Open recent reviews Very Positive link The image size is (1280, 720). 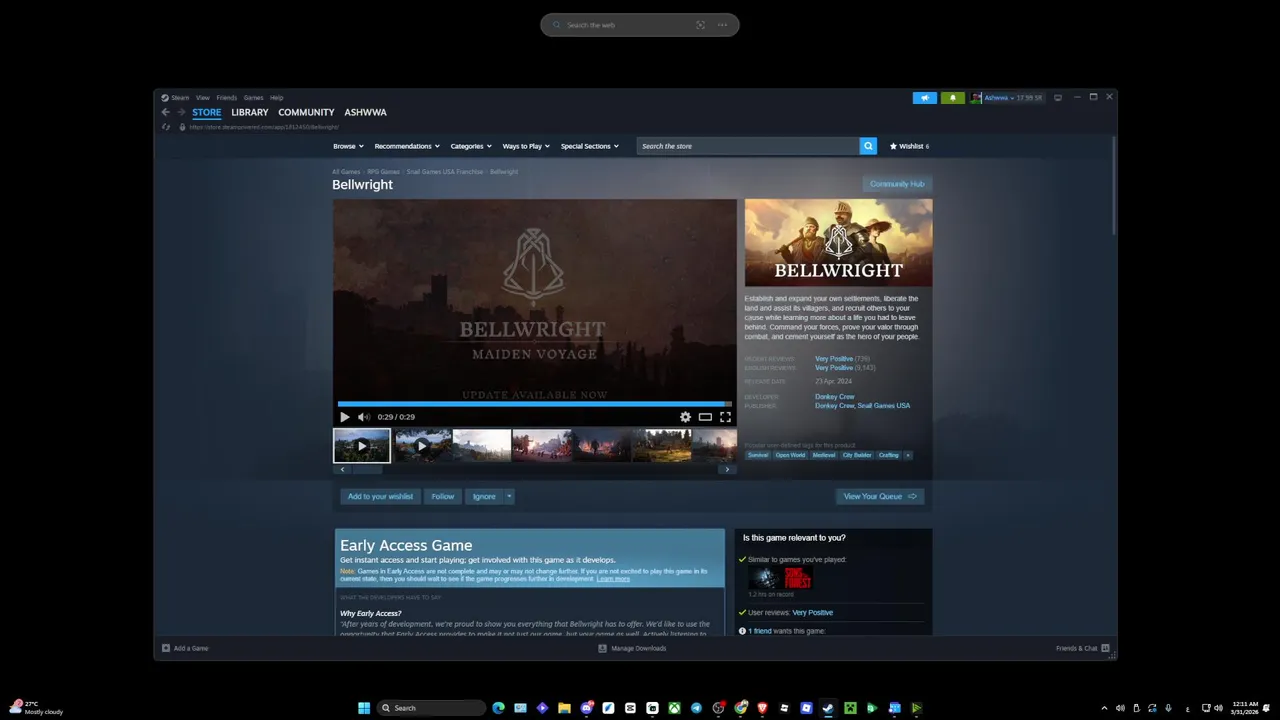click(x=834, y=359)
